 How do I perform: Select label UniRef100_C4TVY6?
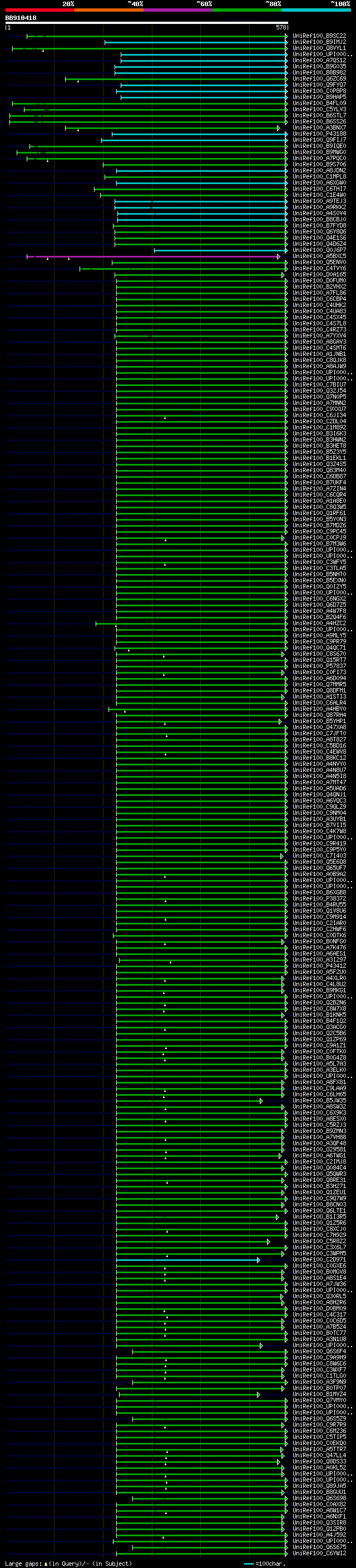click(x=319, y=269)
